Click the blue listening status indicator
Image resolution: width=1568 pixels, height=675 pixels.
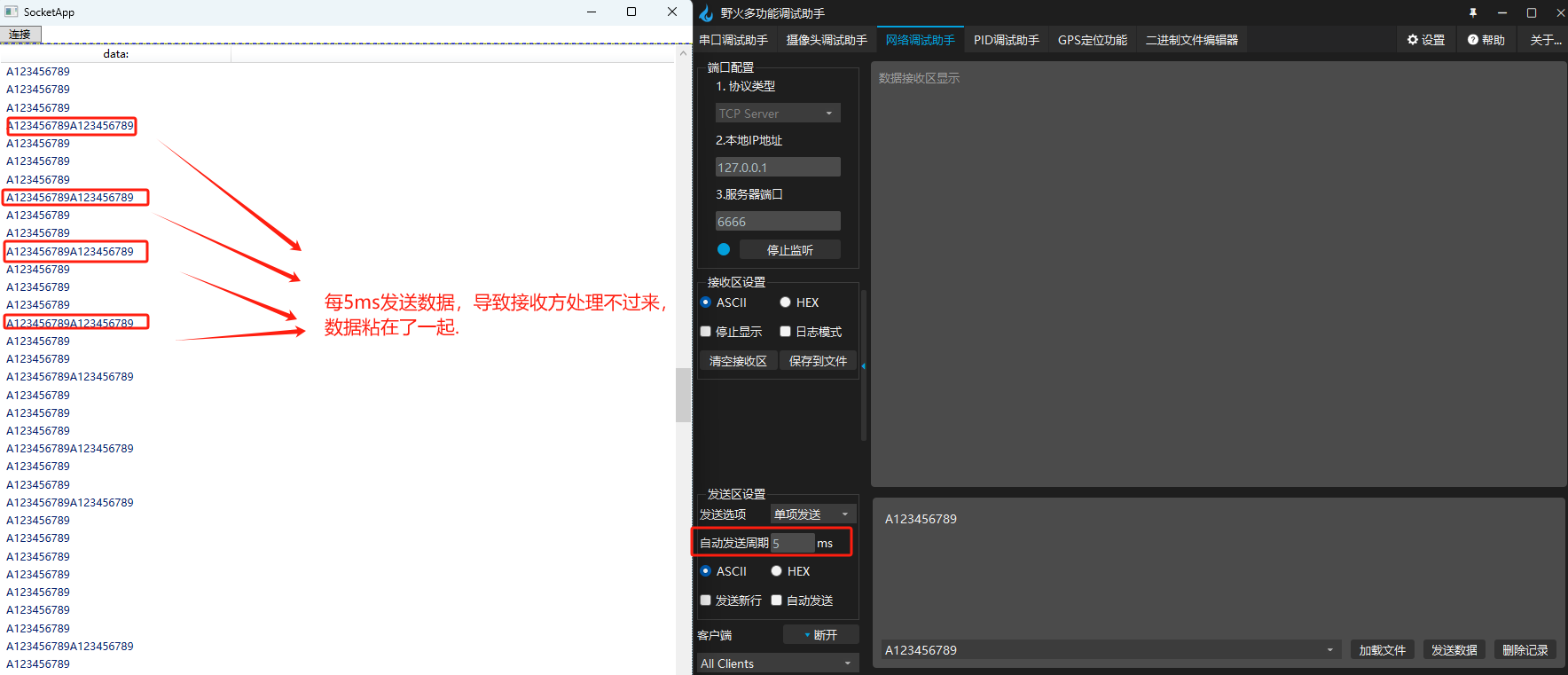724,249
